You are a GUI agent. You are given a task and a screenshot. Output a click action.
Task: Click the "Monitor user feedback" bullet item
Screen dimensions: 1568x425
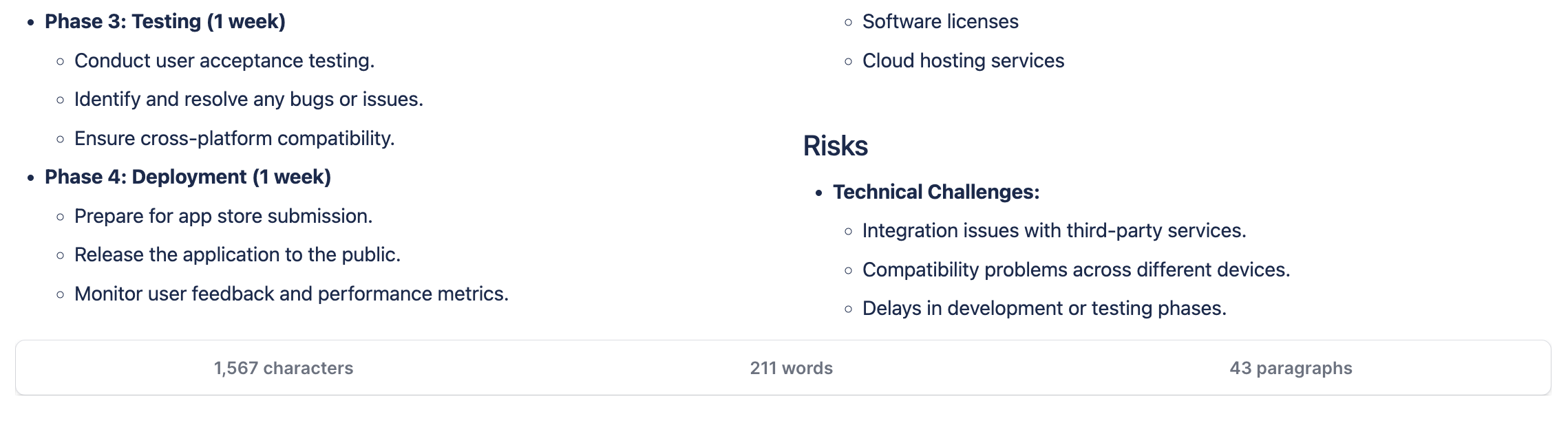[x=291, y=294]
